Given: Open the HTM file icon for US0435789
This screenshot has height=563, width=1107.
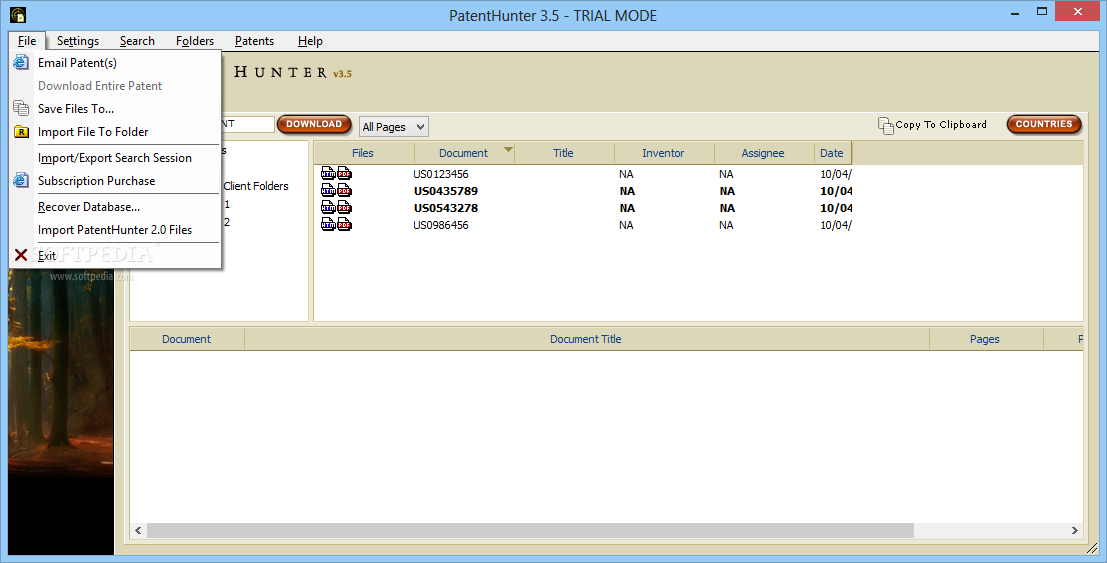Looking at the screenshot, I should coord(328,191).
